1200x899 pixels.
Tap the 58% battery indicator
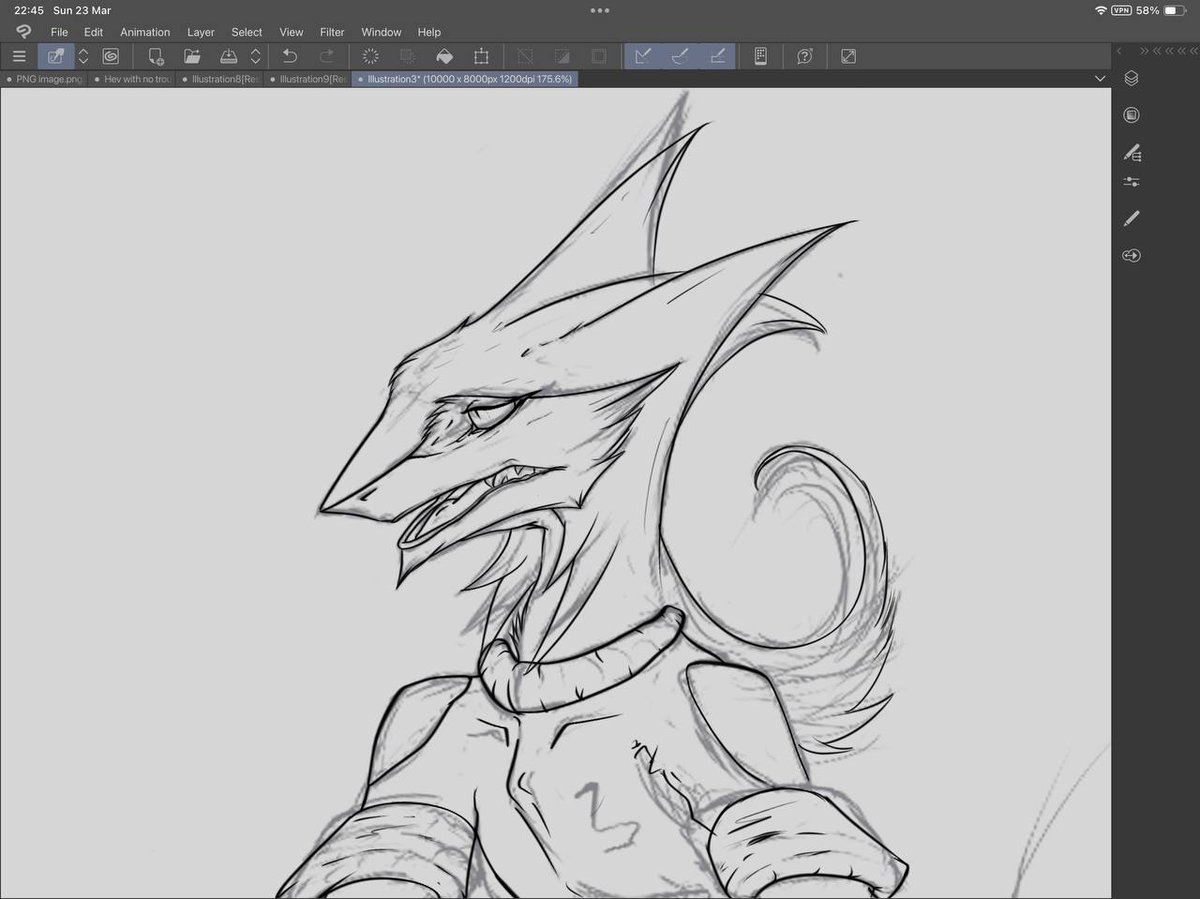pos(1161,10)
